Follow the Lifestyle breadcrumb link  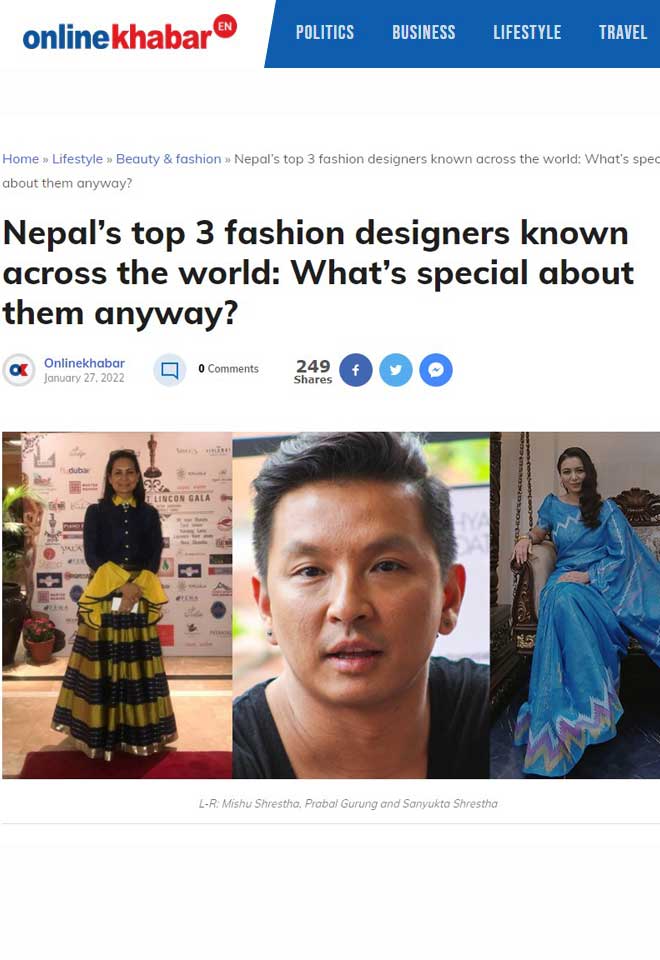click(x=77, y=159)
